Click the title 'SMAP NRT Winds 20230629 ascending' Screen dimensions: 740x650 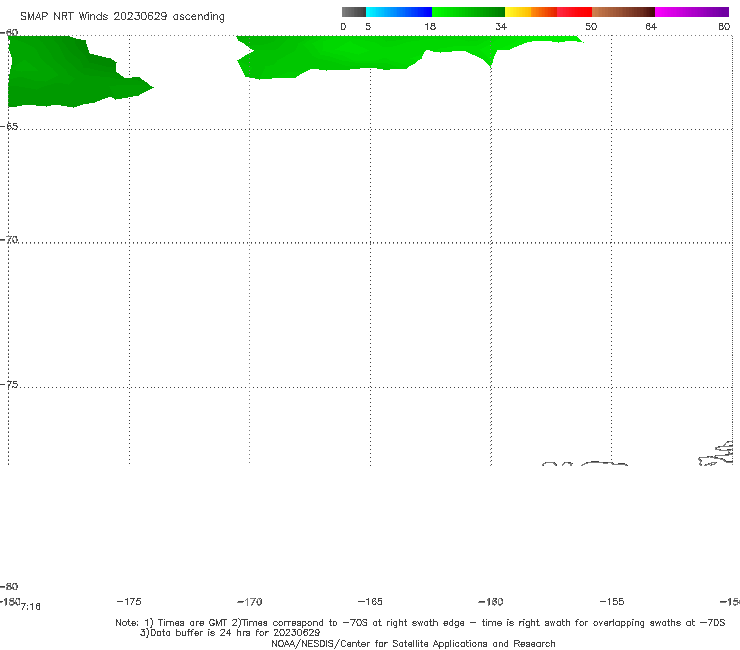pyautogui.click(x=122, y=17)
